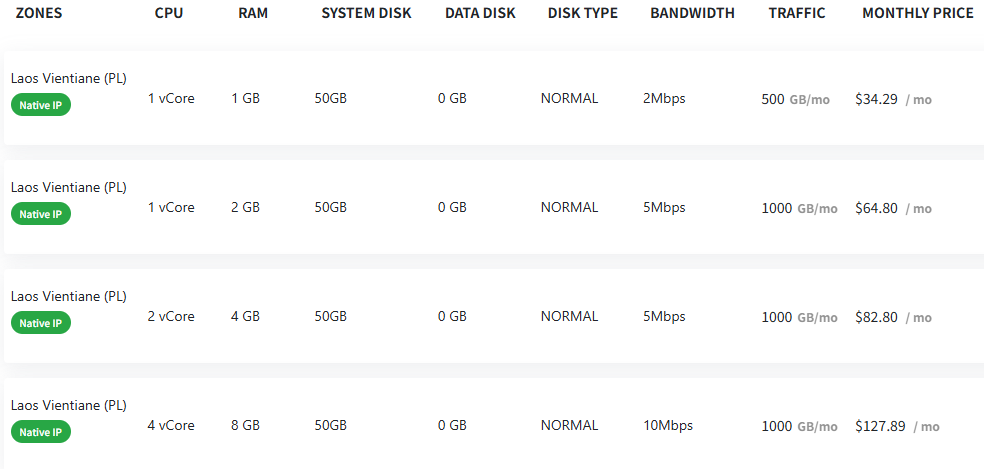Click the Native IP badge on the $82.80 plan
Image resolution: width=984 pixels, height=469 pixels.
41,323
